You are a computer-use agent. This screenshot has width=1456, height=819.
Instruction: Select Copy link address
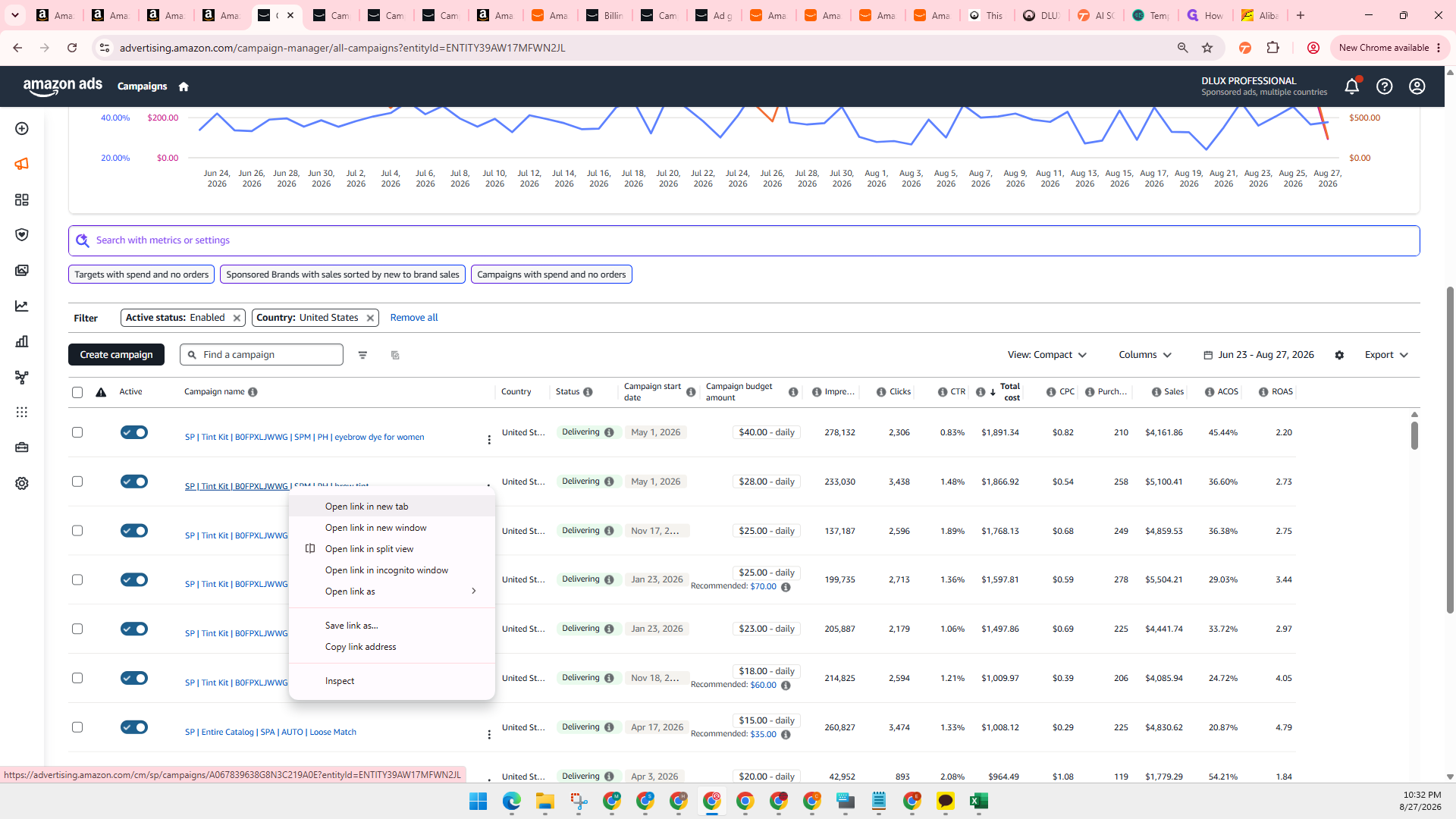click(392, 647)
